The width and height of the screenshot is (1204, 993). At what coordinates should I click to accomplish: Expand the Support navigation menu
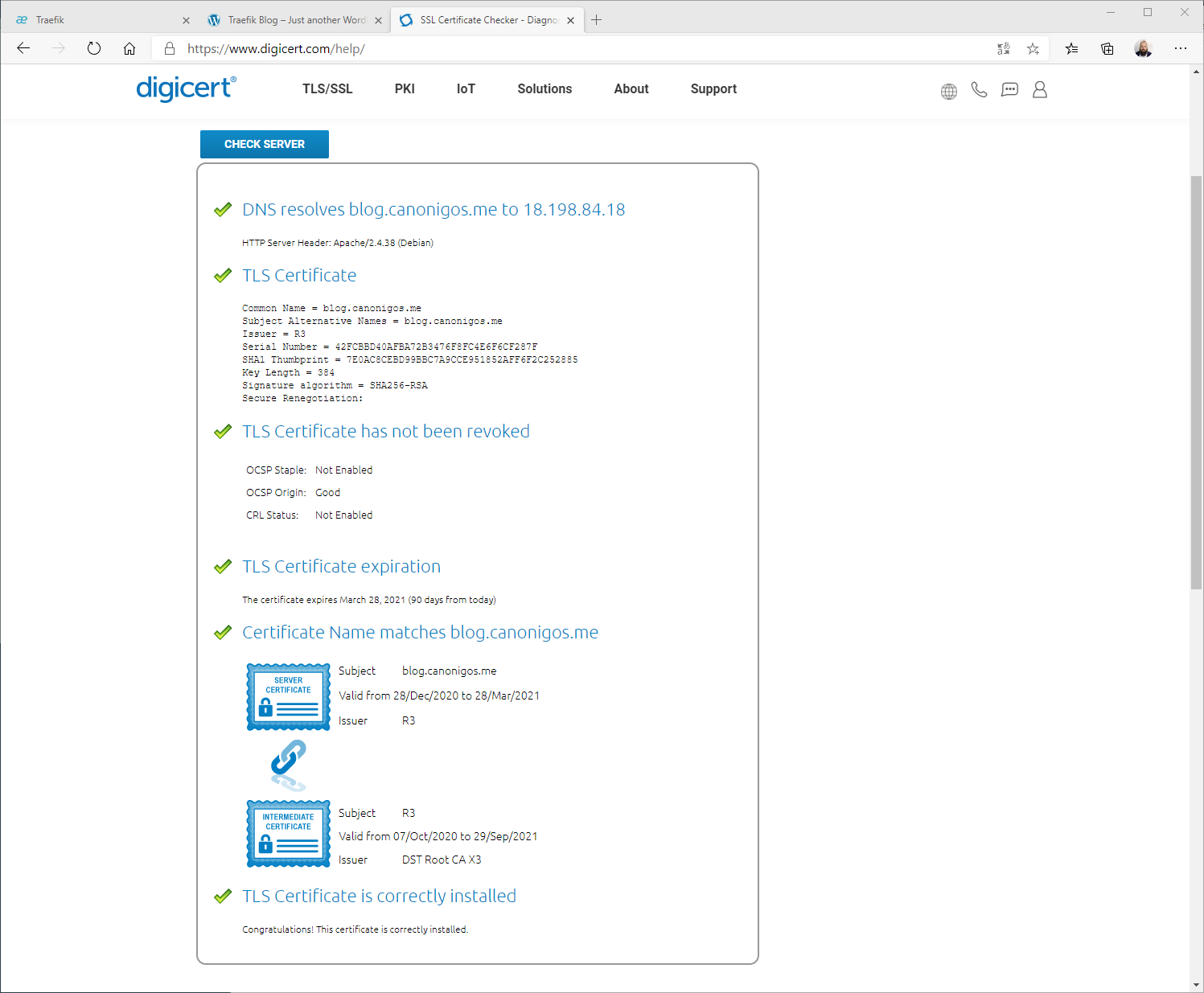713,89
